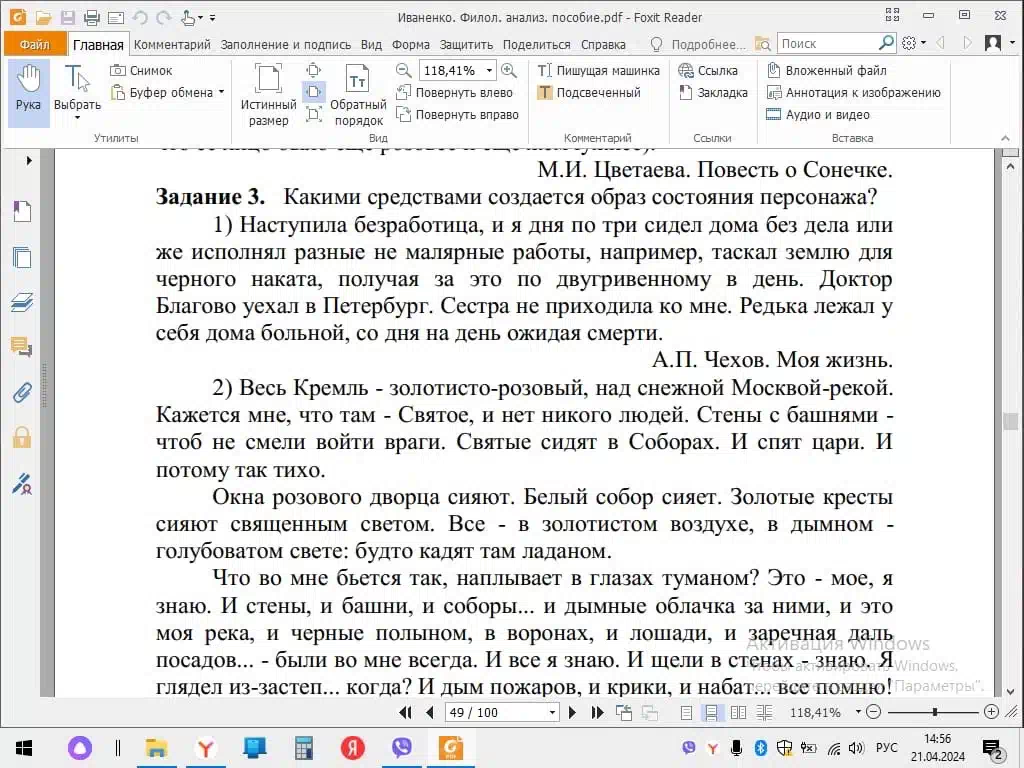Redo action in quick access toolbar
This screenshot has width=1024, height=768.
coord(164,18)
